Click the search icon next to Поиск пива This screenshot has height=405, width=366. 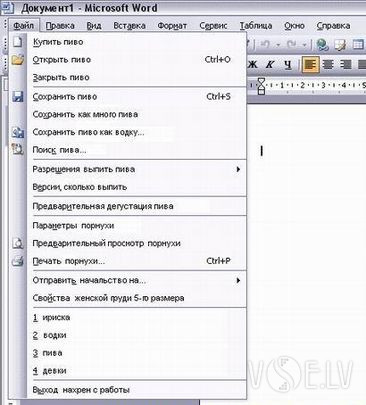click(17, 149)
